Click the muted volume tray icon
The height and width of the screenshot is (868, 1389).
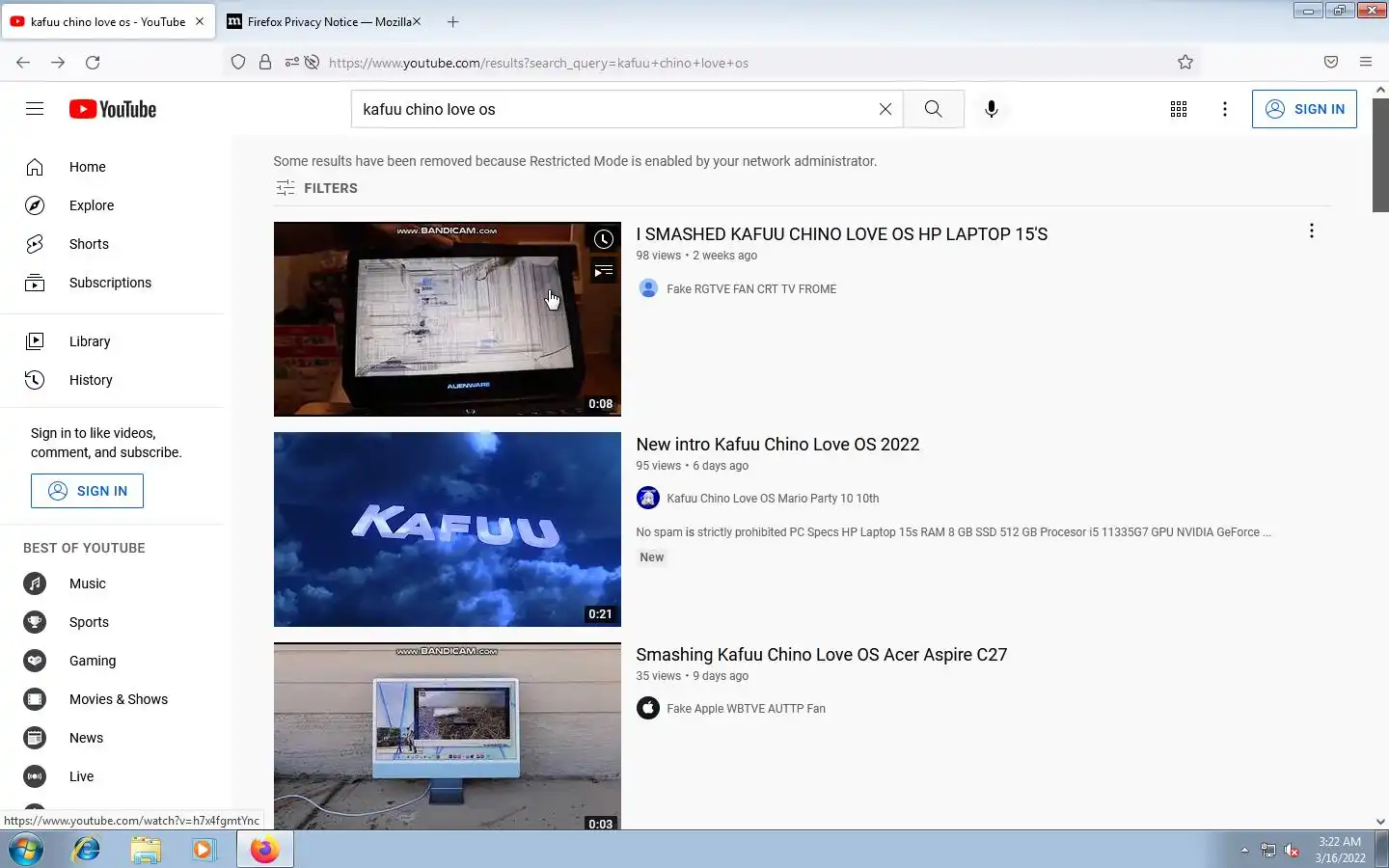tap(1292, 851)
